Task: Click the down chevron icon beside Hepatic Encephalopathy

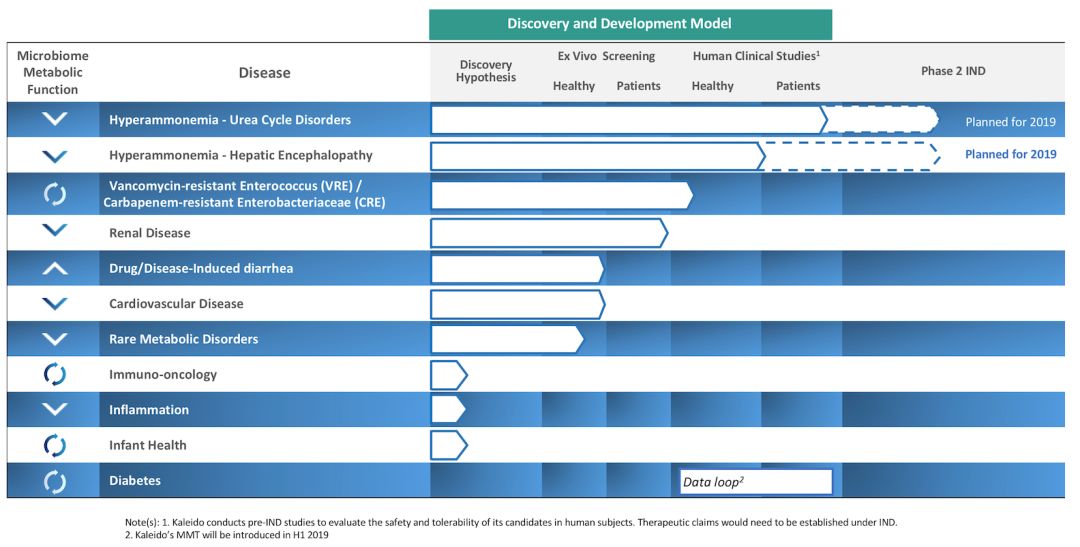Action: (x=54, y=156)
